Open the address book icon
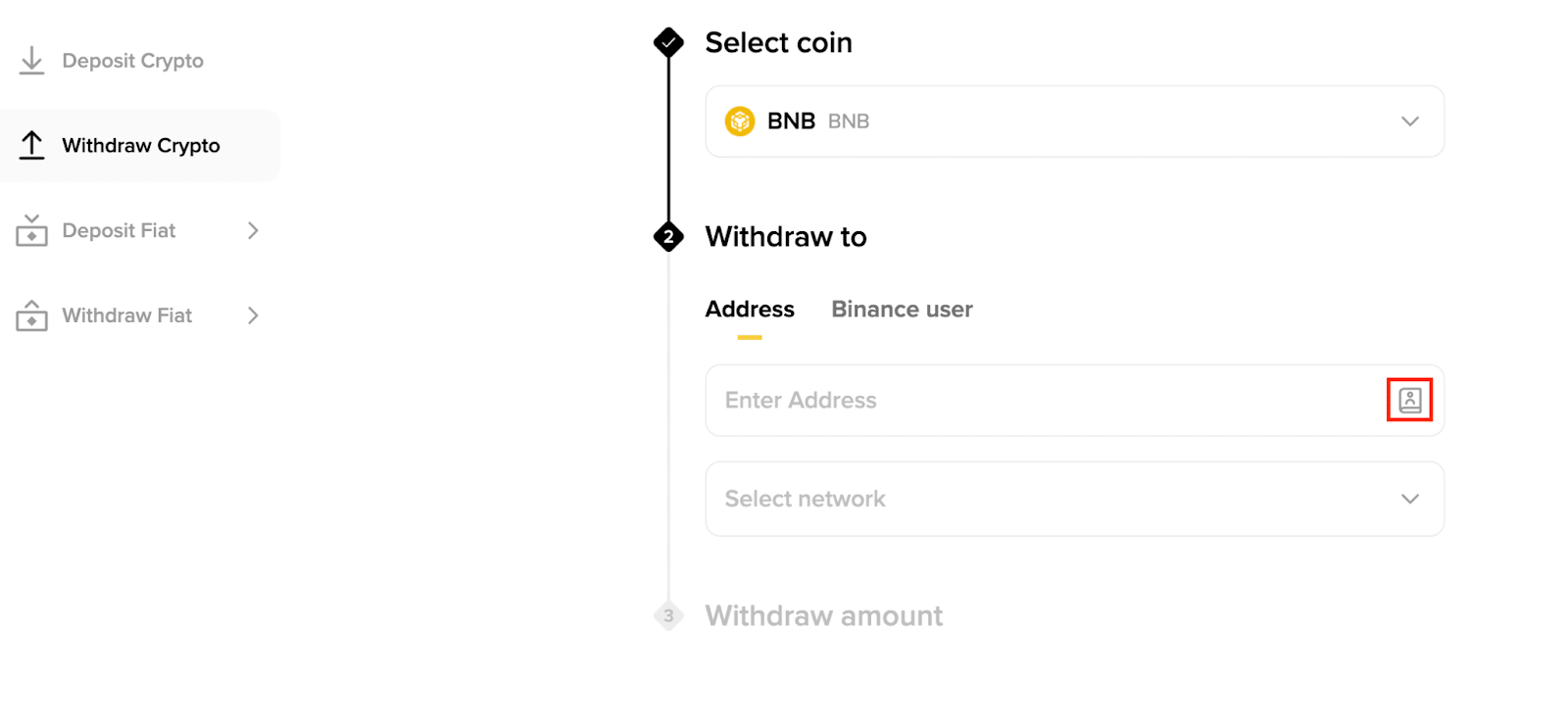 click(x=1409, y=400)
